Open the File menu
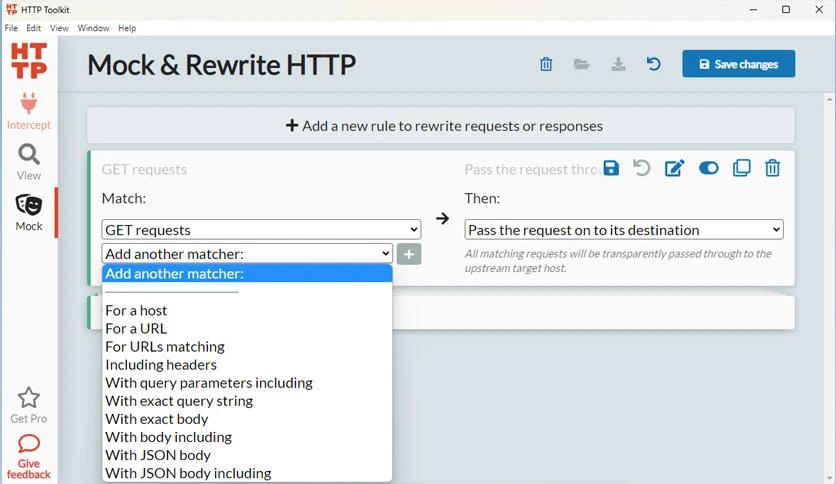 [11, 28]
